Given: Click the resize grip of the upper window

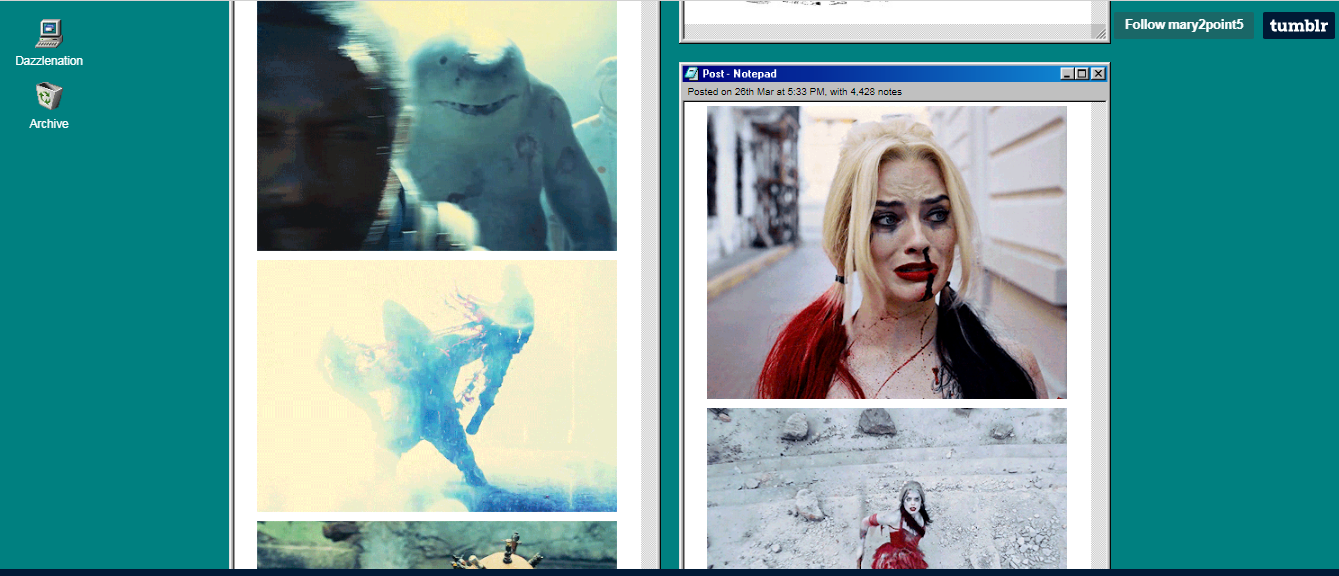Looking at the screenshot, I should click(x=1100, y=33).
